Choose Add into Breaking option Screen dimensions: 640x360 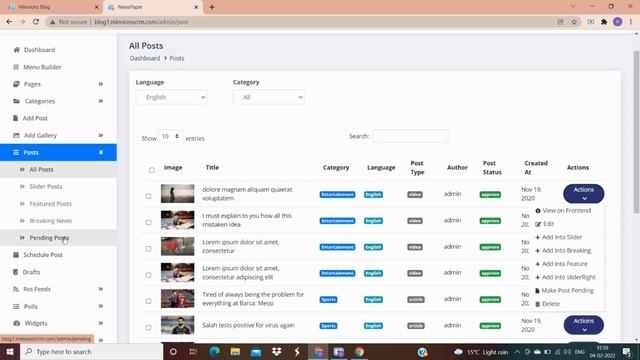point(563,251)
